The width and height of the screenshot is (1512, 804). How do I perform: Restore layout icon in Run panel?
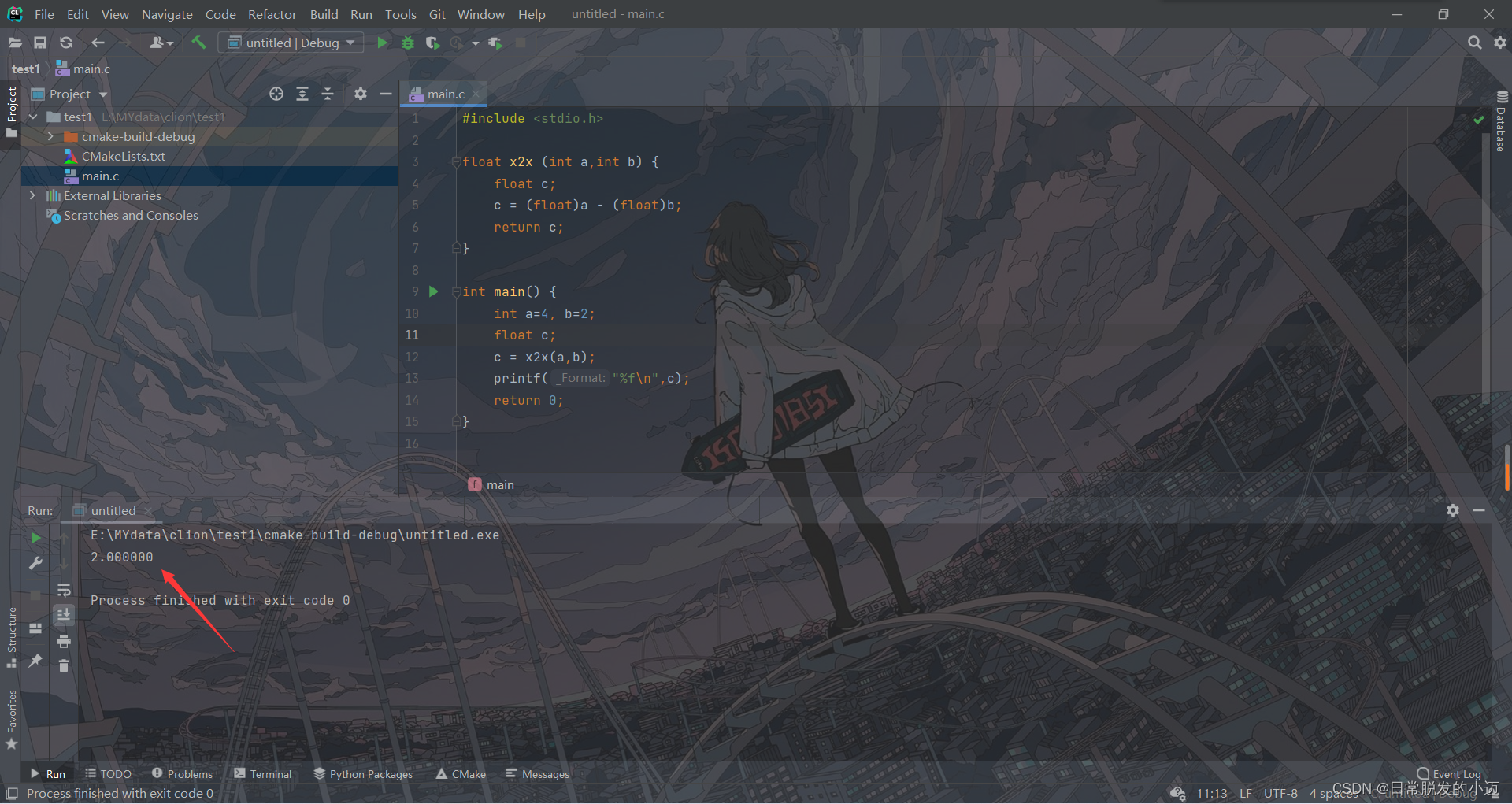pyautogui.click(x=35, y=628)
